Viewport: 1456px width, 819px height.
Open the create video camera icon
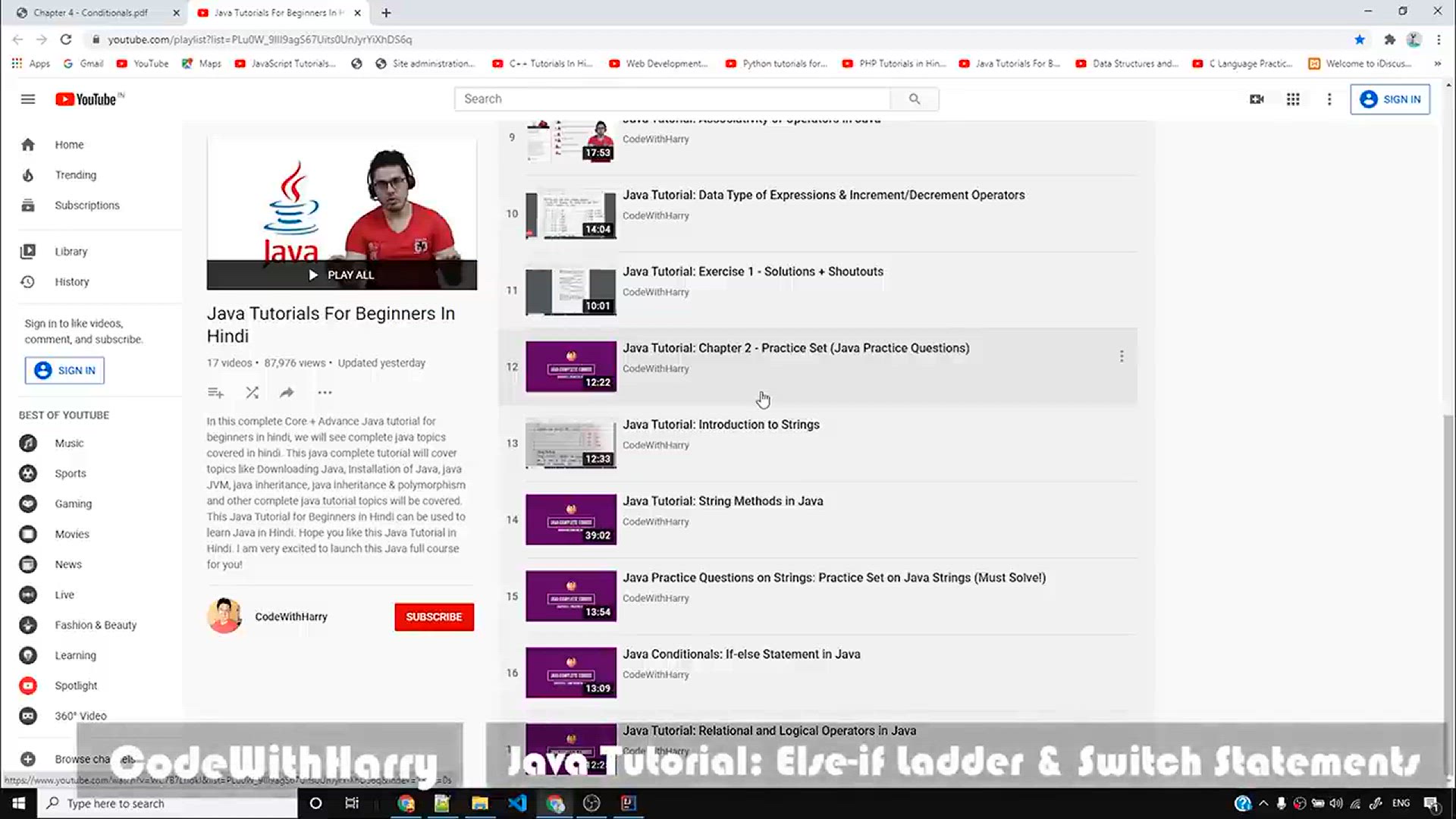(1257, 99)
